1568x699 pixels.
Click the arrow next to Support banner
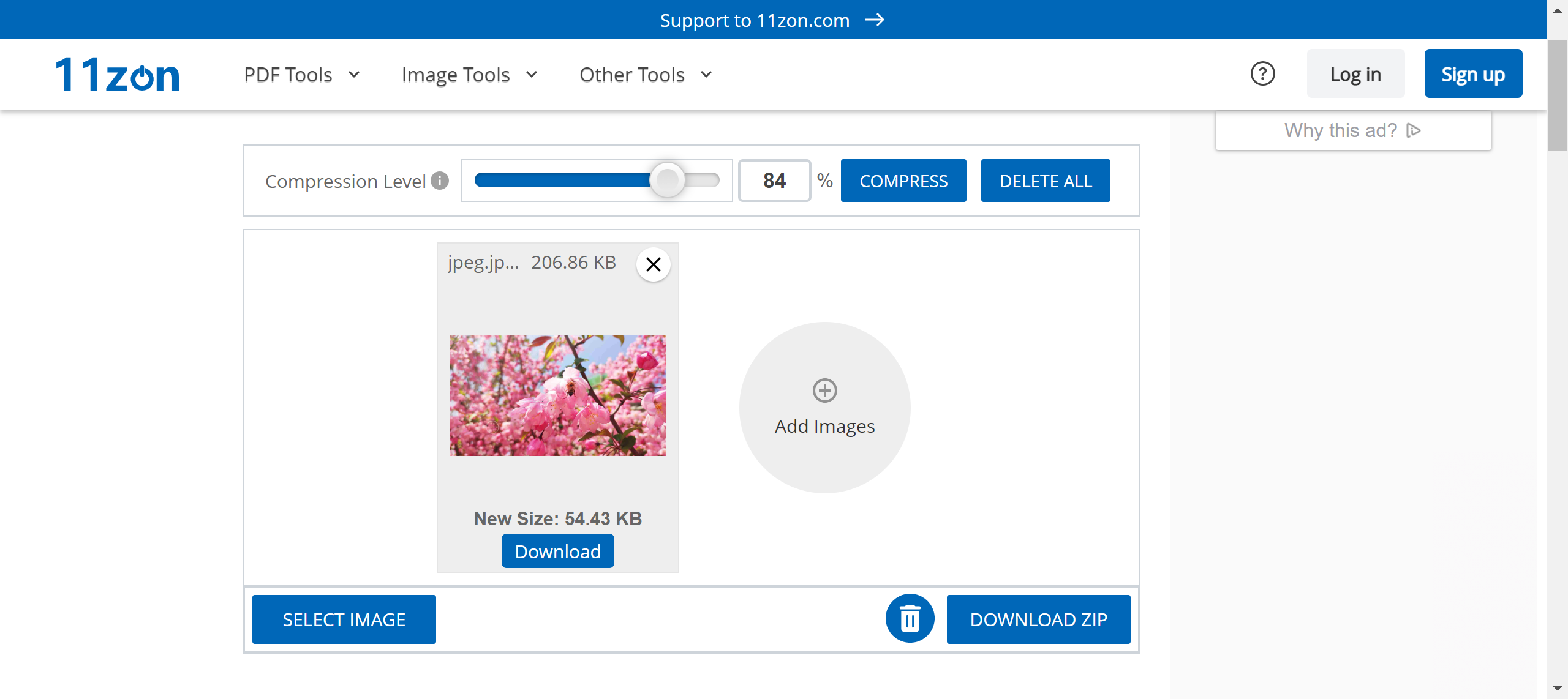pos(875,20)
